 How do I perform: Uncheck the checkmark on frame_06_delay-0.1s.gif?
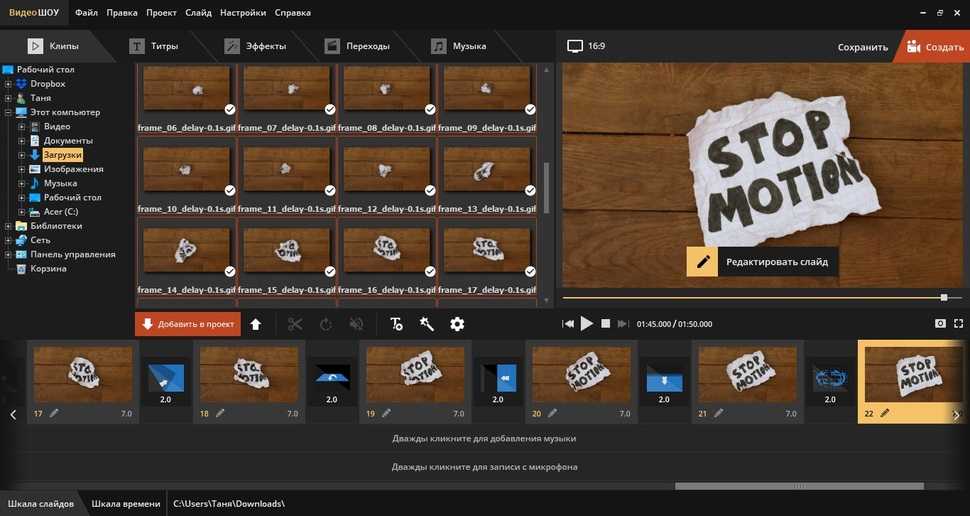pos(231,109)
